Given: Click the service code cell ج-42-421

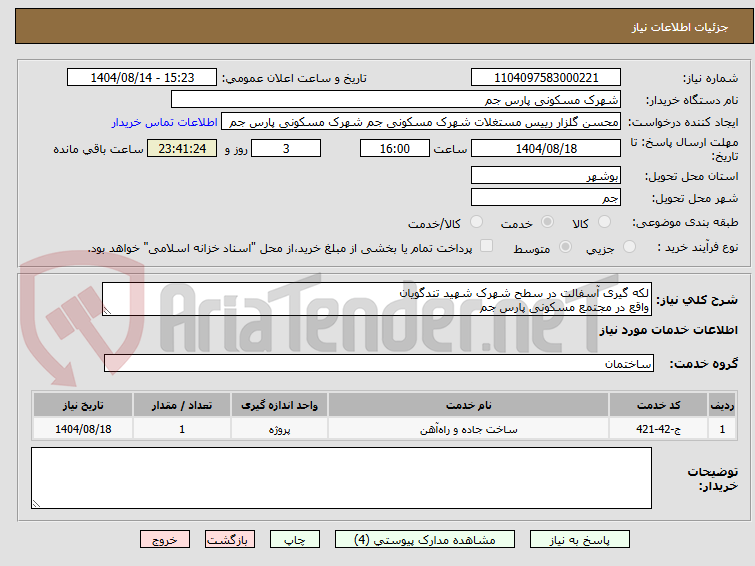Looking at the screenshot, I should point(658,429).
